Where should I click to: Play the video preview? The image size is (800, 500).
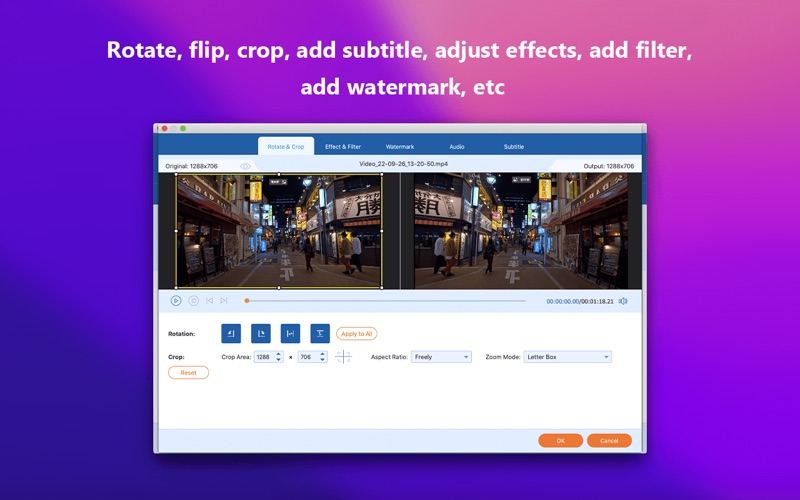tap(176, 301)
